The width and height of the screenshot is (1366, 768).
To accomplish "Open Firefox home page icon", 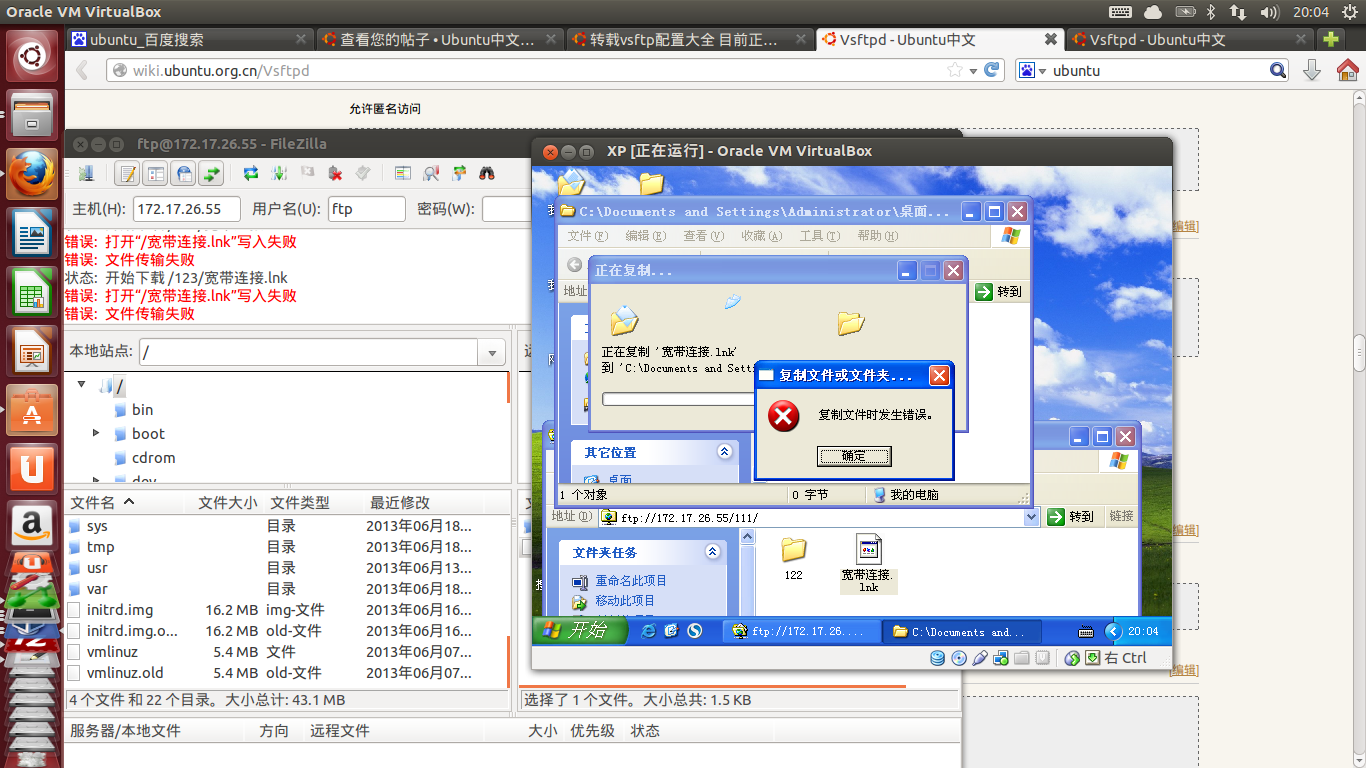I will (1347, 70).
